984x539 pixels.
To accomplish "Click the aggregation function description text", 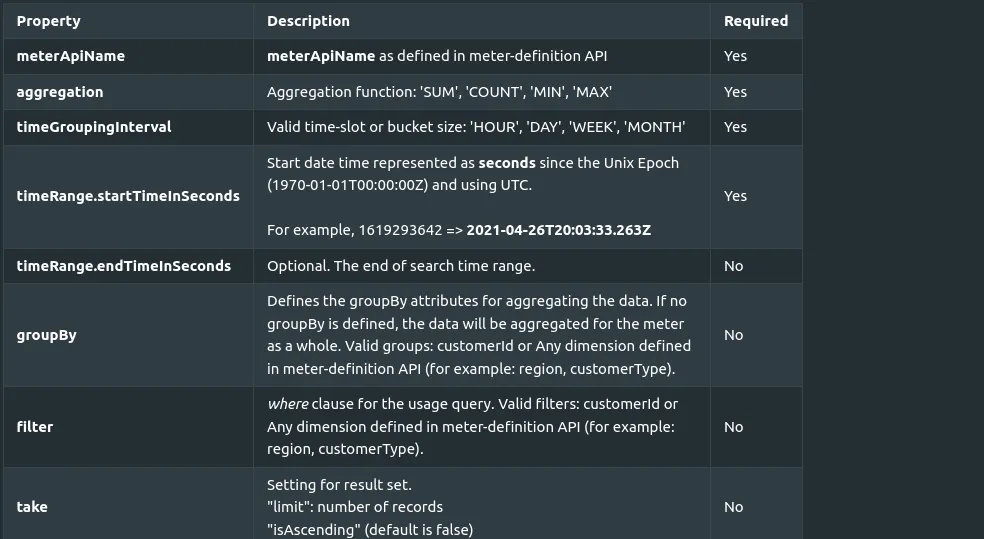I will 439,92.
